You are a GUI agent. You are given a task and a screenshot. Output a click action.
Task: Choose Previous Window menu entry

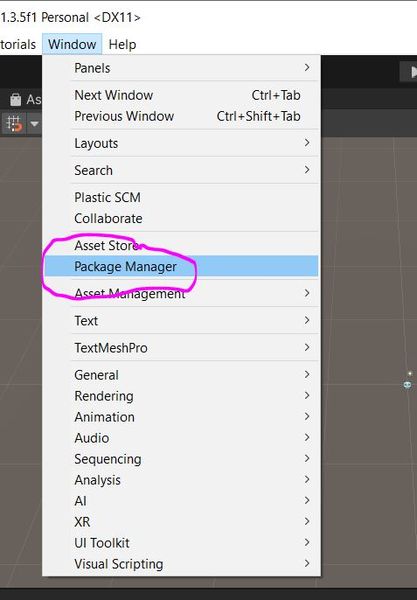tap(181, 116)
